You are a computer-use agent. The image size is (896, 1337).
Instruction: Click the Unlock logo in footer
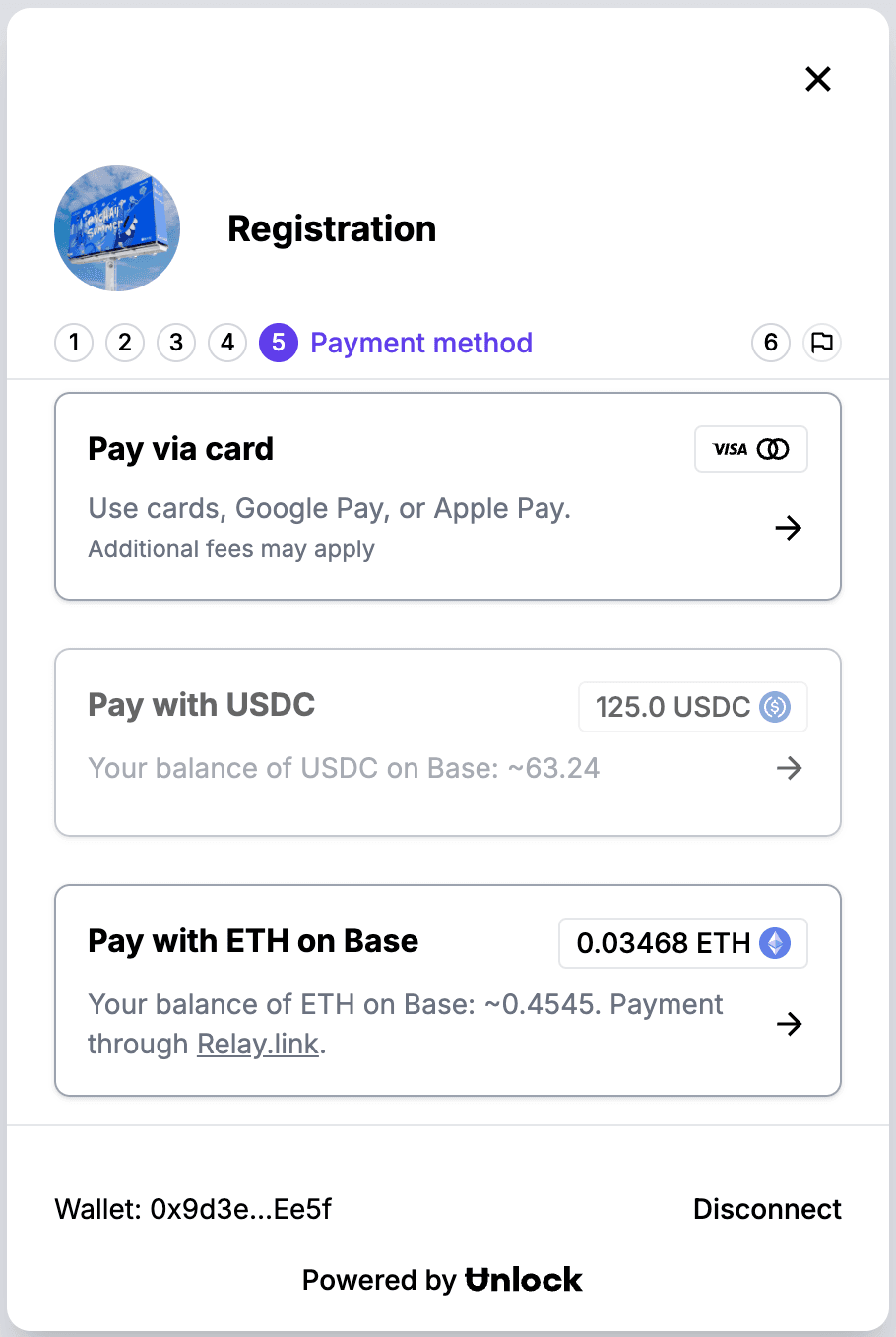tap(524, 1280)
